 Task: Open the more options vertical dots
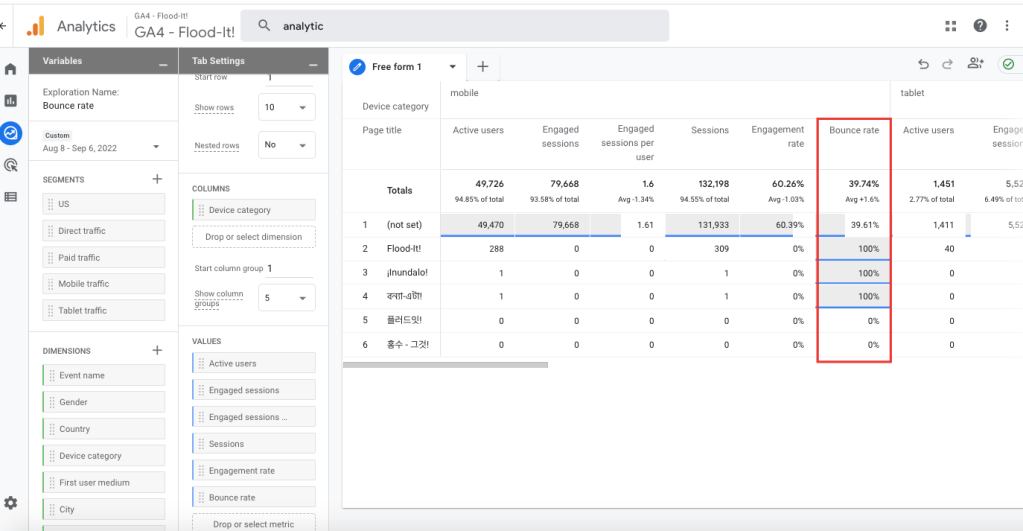pos(1007,25)
